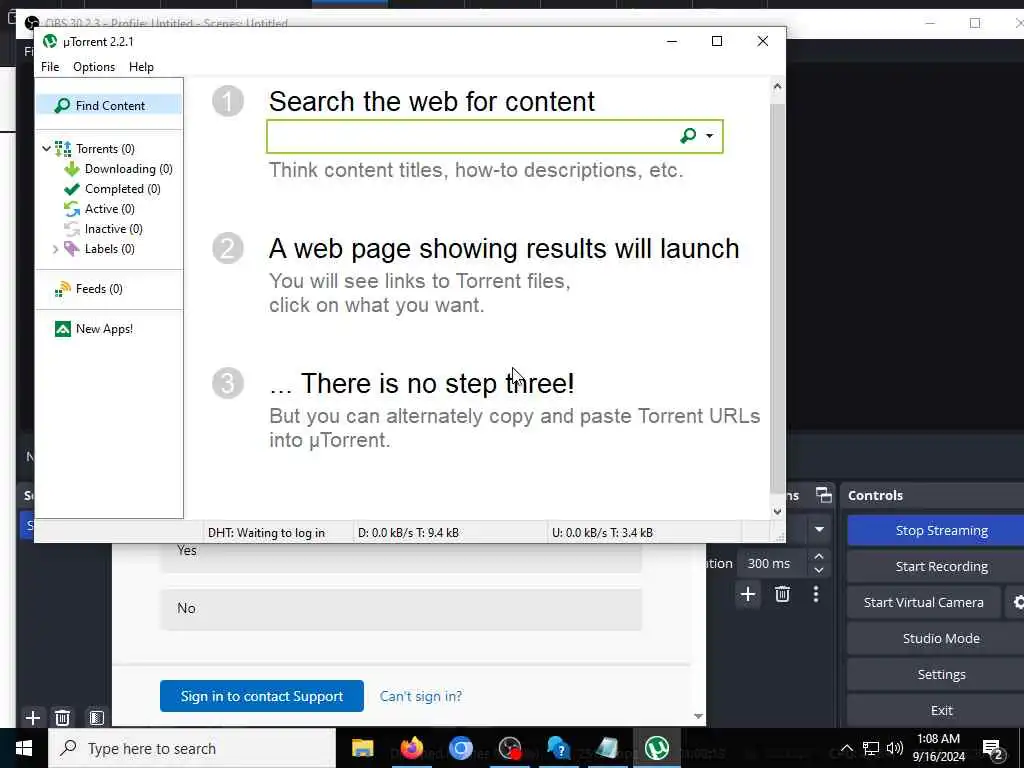The image size is (1024, 768).
Task: Remove scene with bottom-left trash icon
Action: tap(62, 718)
